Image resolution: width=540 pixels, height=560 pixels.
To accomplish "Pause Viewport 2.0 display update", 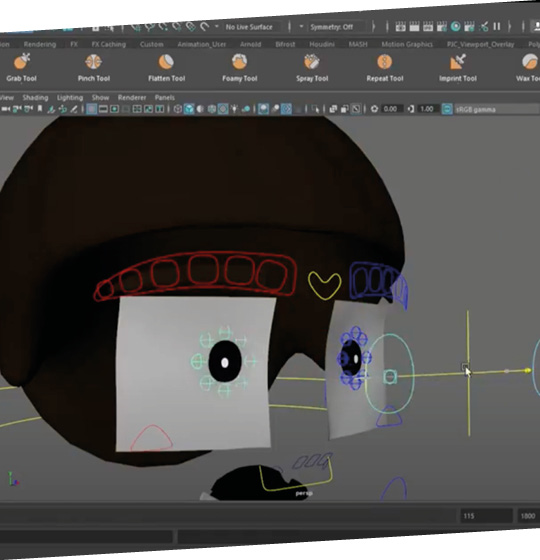I will coord(496,26).
